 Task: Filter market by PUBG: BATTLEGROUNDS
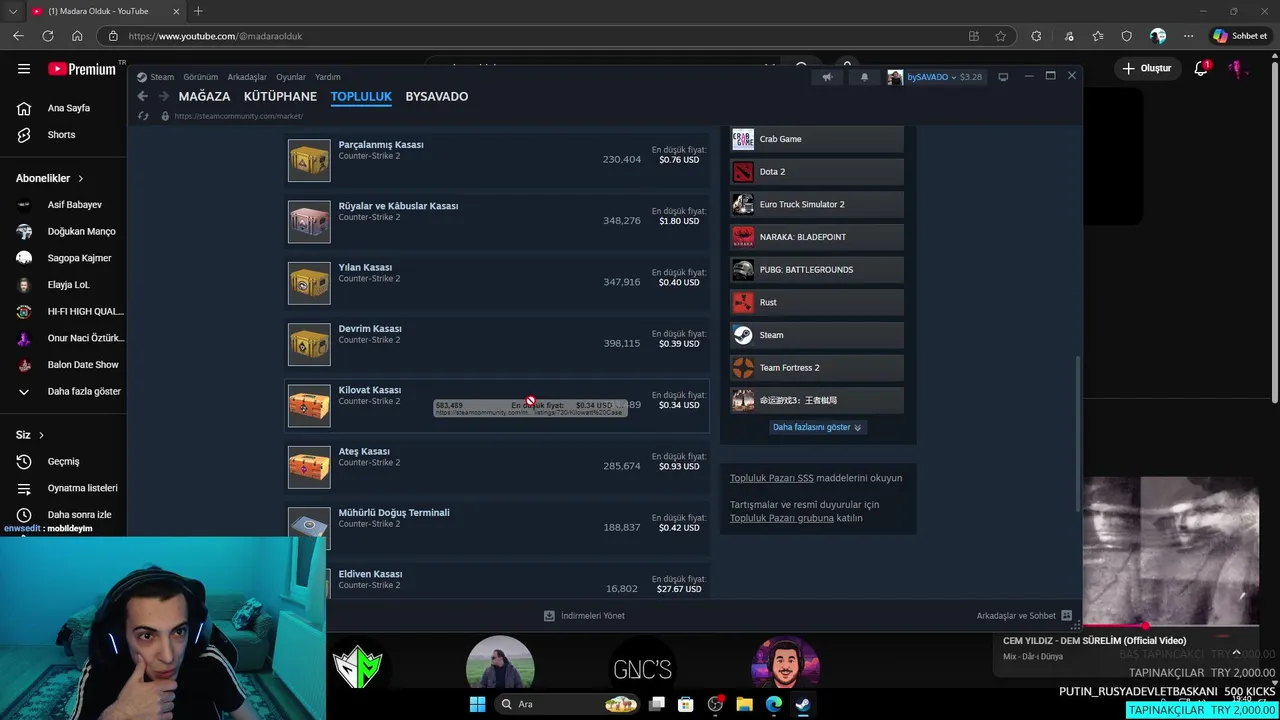coord(817,270)
